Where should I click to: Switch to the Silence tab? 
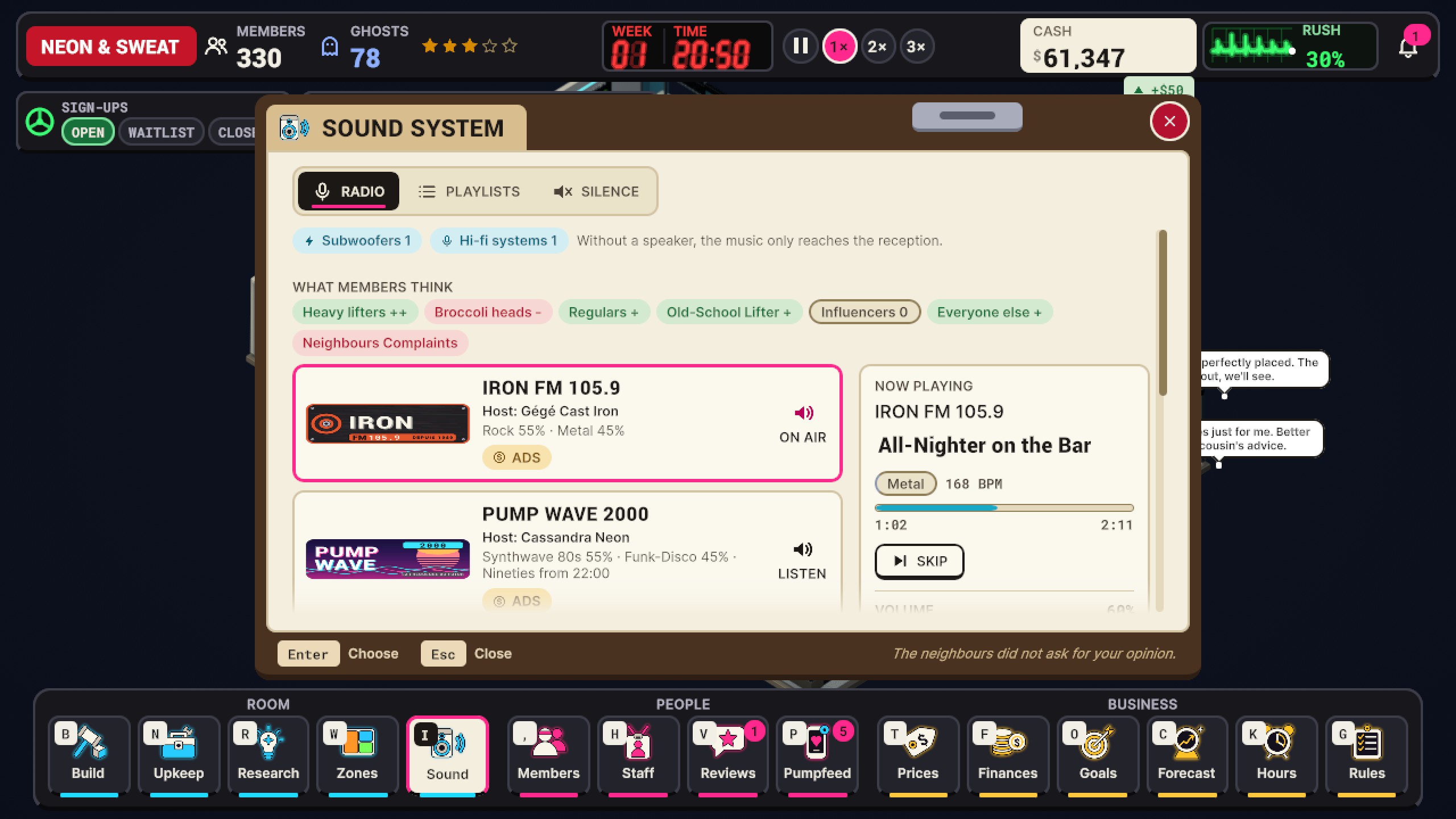click(x=596, y=192)
